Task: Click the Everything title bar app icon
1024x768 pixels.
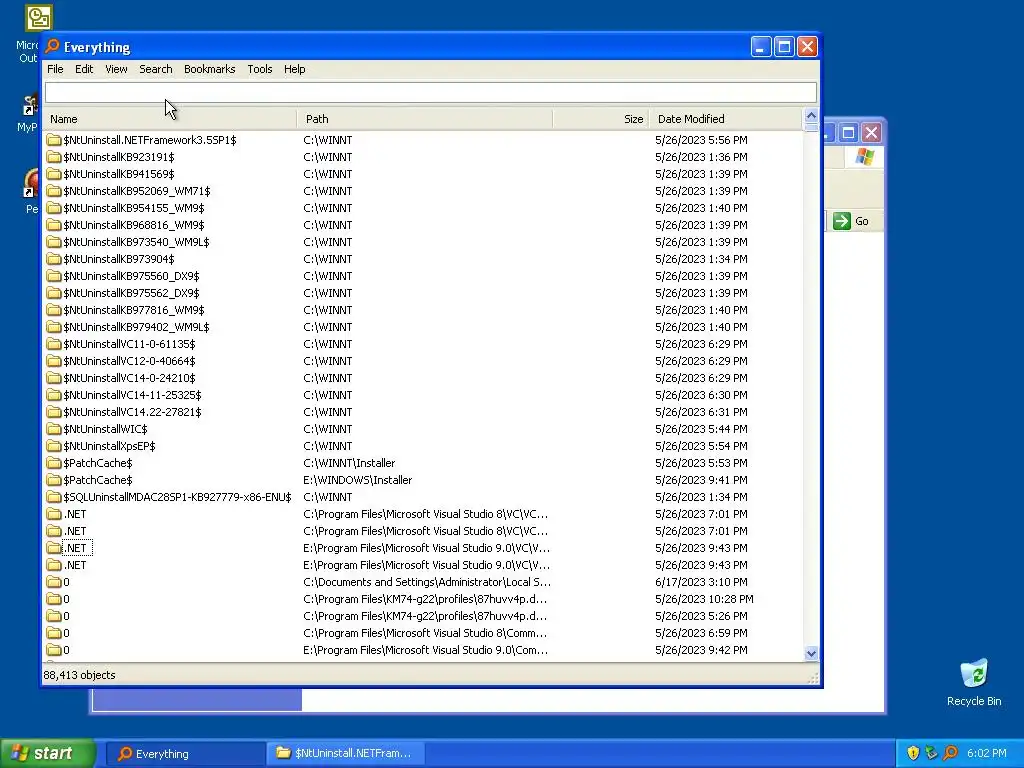Action: pyautogui.click(x=52, y=46)
